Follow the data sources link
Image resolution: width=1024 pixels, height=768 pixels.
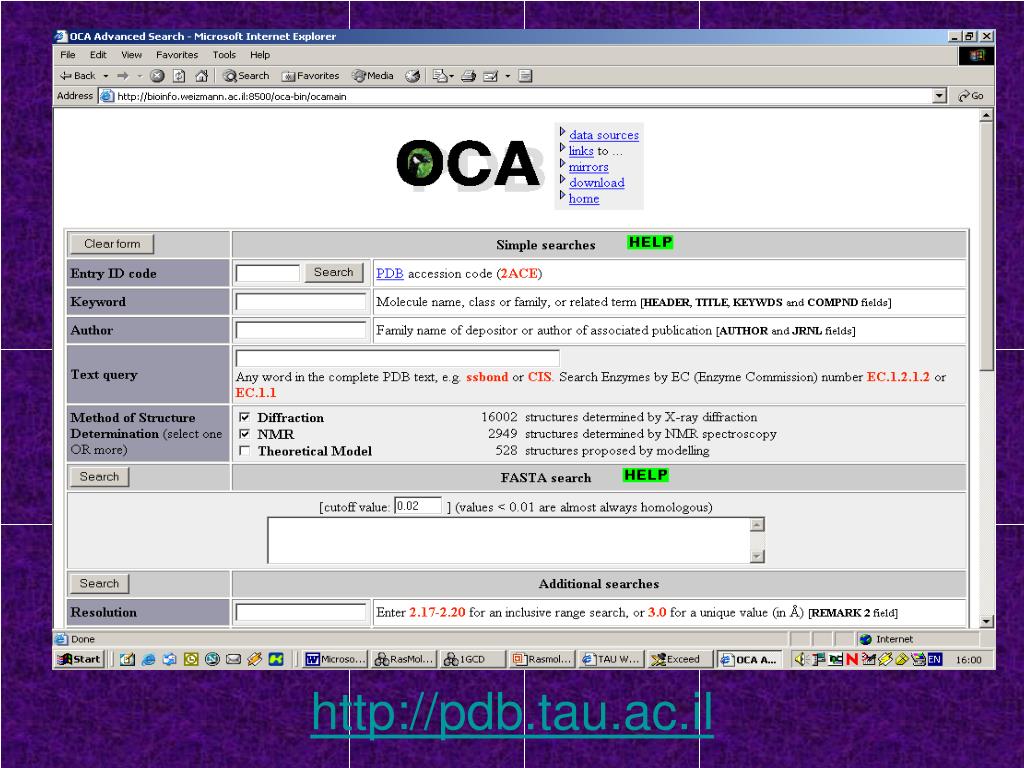(x=604, y=135)
